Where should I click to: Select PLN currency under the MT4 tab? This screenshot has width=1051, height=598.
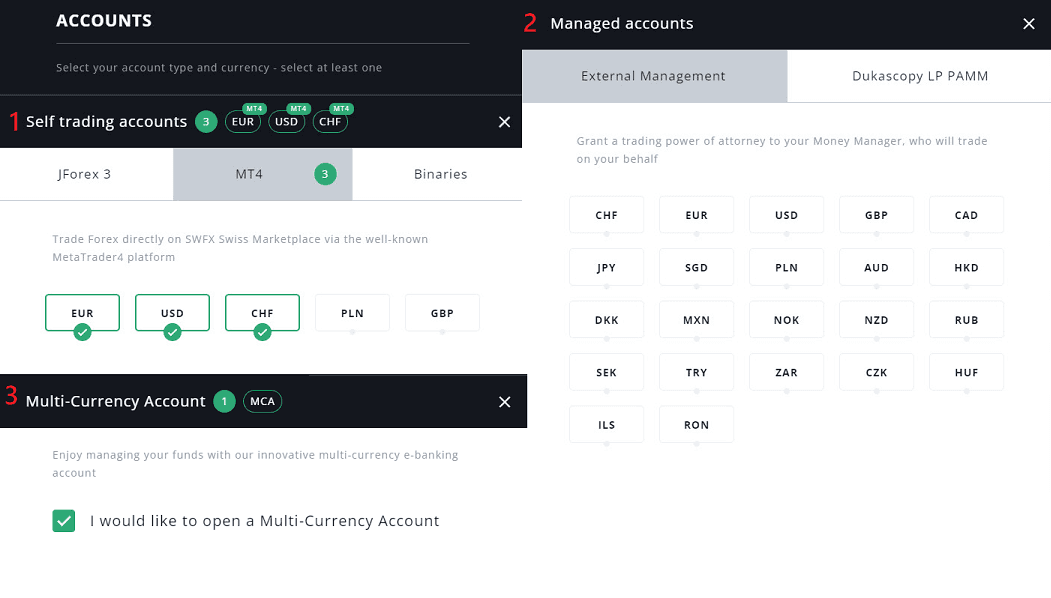coord(353,313)
